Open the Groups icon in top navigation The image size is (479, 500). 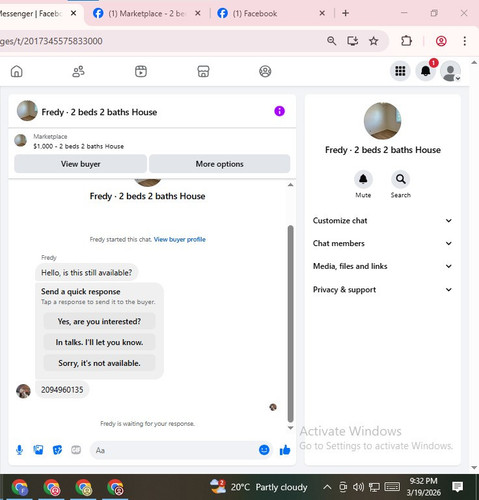[265, 71]
